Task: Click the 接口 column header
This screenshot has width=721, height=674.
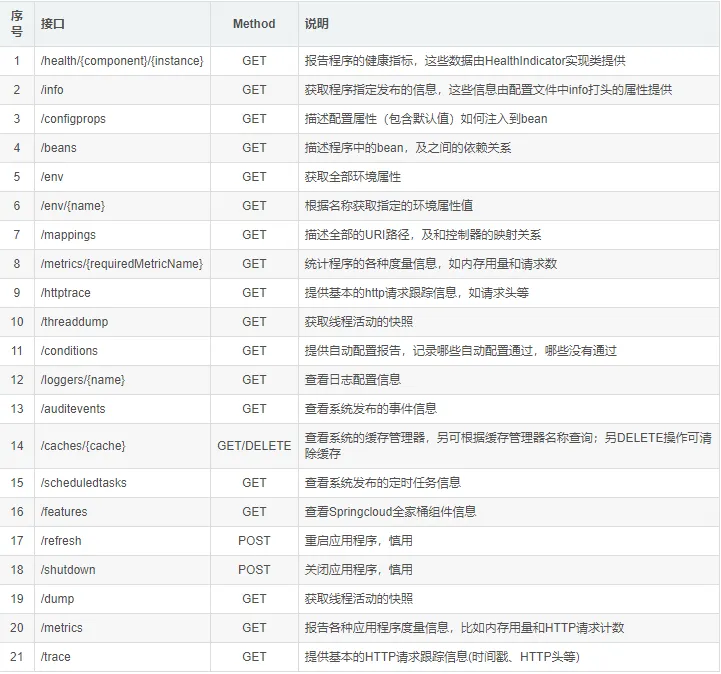Action: 52,23
